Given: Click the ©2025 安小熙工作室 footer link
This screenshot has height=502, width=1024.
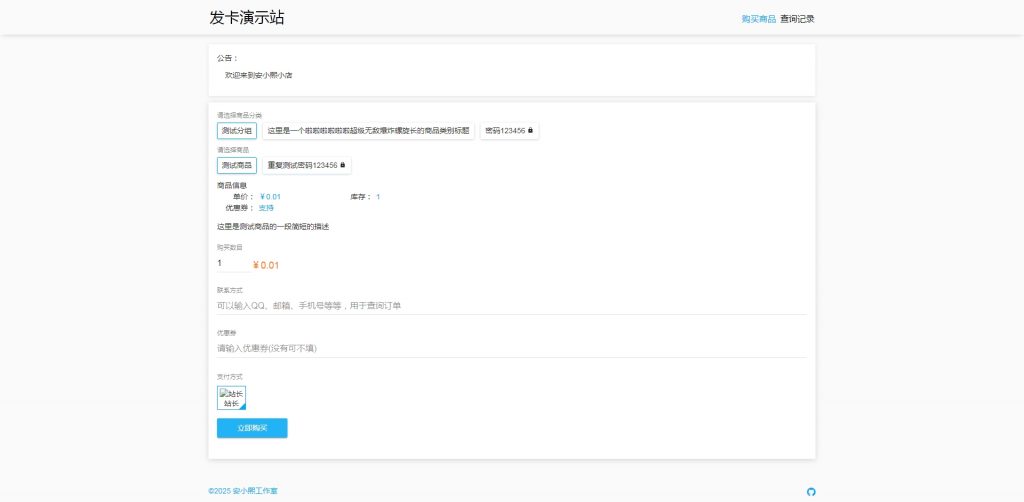Looking at the screenshot, I should point(243,491).
